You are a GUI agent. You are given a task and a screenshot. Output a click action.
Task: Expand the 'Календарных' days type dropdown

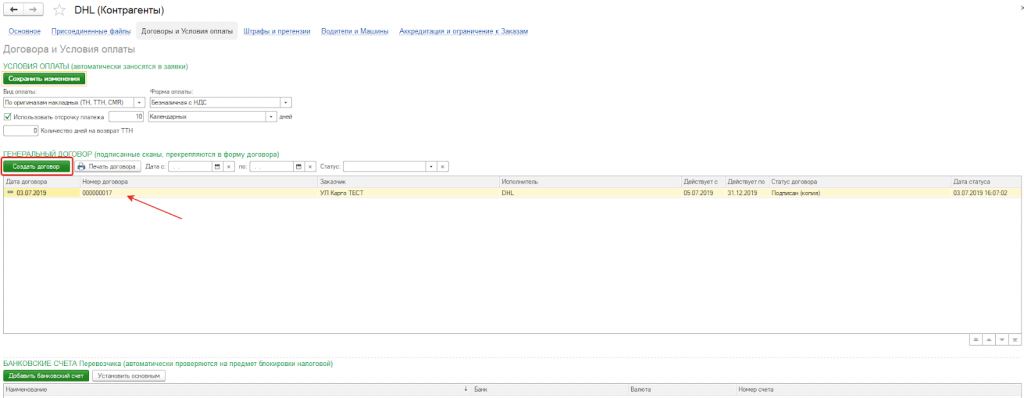[271, 117]
